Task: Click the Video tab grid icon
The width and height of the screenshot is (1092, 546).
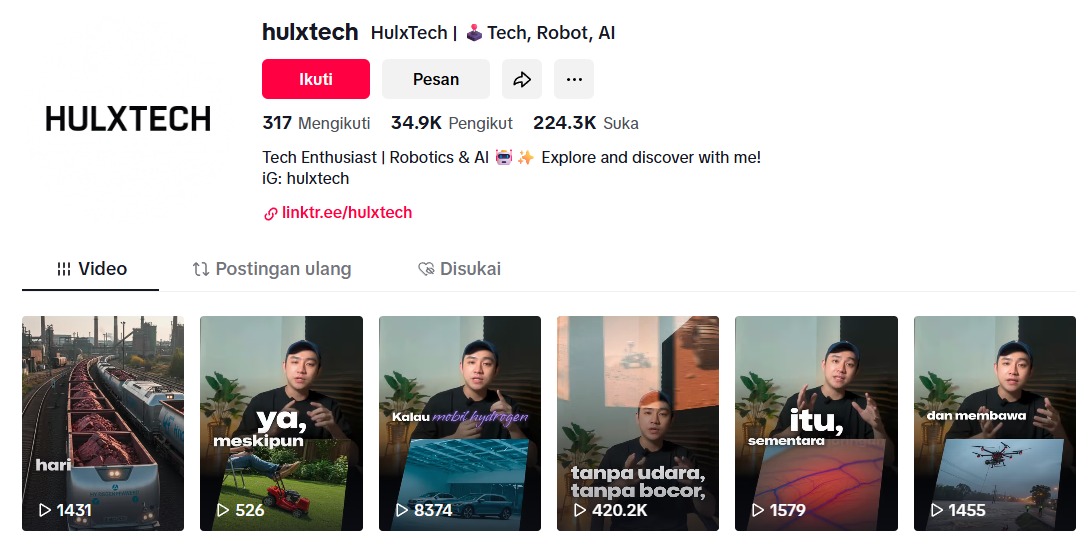Action: (x=64, y=269)
